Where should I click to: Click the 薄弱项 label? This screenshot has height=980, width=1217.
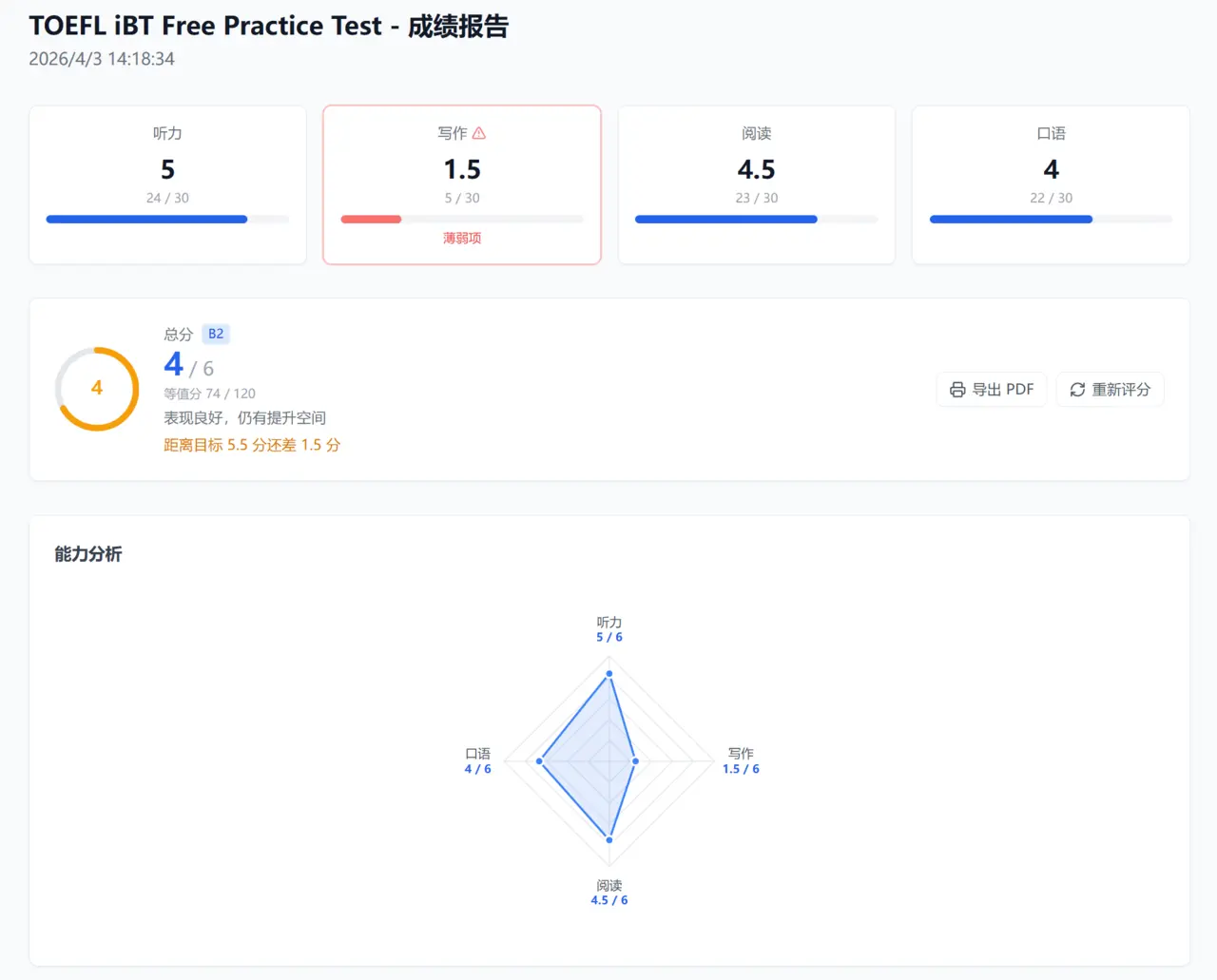point(462,239)
